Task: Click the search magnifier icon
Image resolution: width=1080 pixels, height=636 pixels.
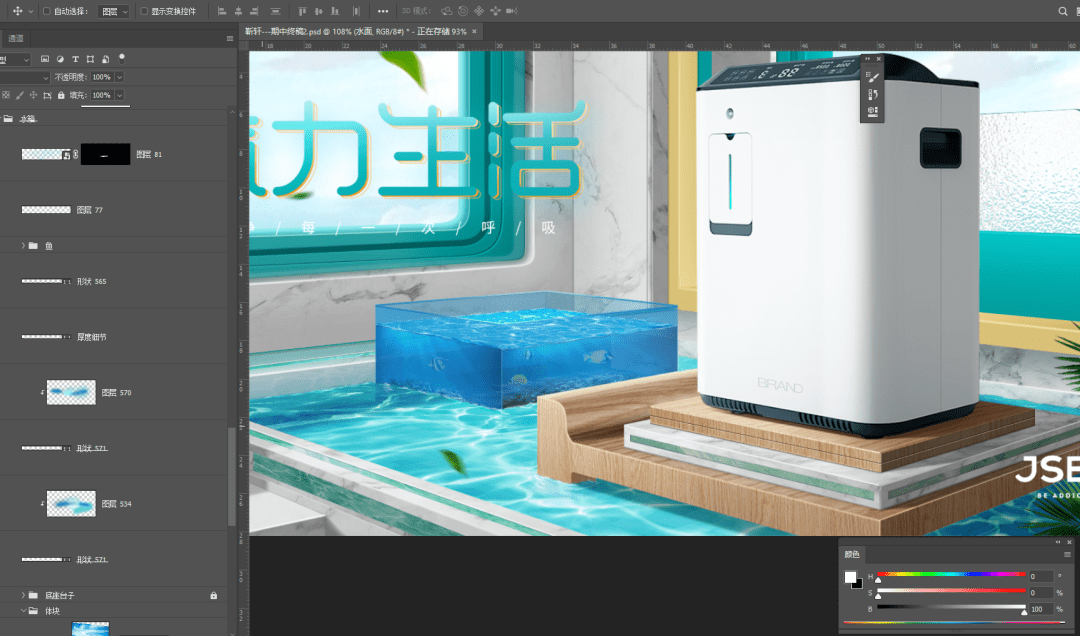Action: [1063, 11]
